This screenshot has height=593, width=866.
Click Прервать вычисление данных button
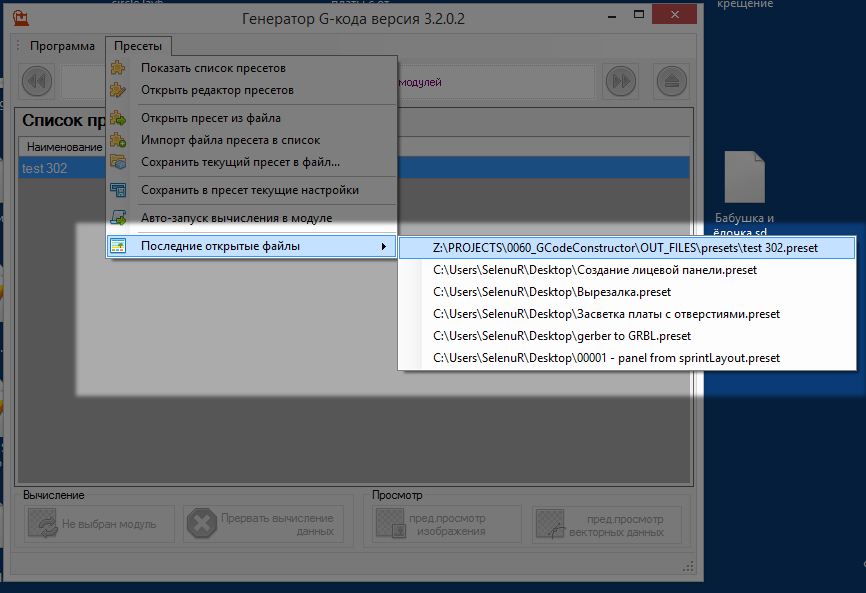tap(263, 524)
